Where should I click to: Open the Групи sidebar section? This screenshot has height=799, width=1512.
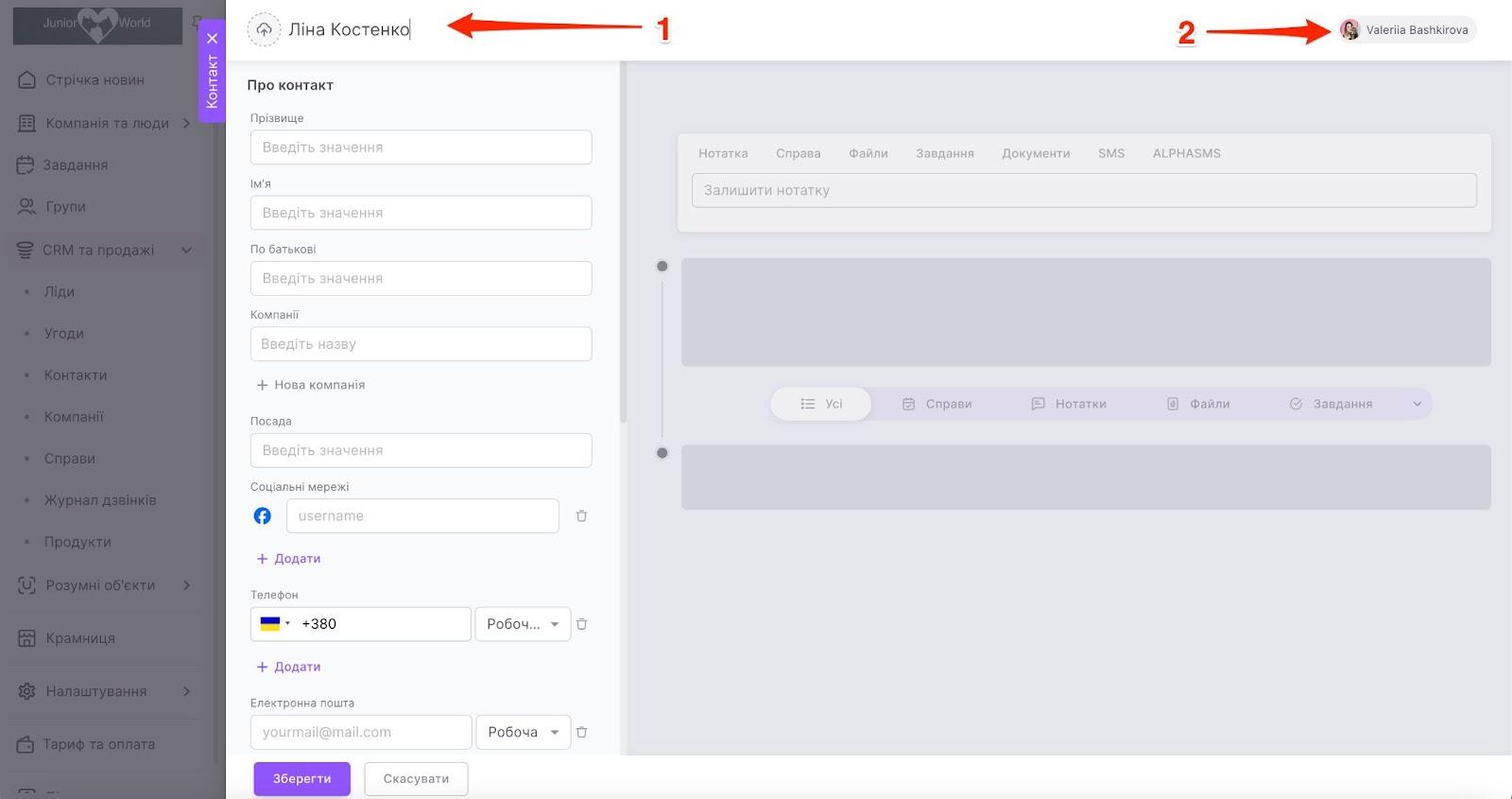click(65, 206)
